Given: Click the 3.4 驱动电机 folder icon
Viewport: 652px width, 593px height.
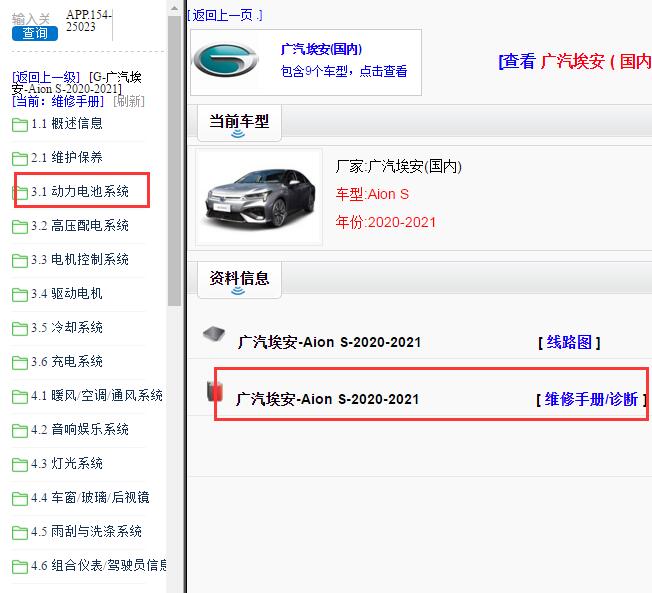Looking at the screenshot, I should [20, 295].
